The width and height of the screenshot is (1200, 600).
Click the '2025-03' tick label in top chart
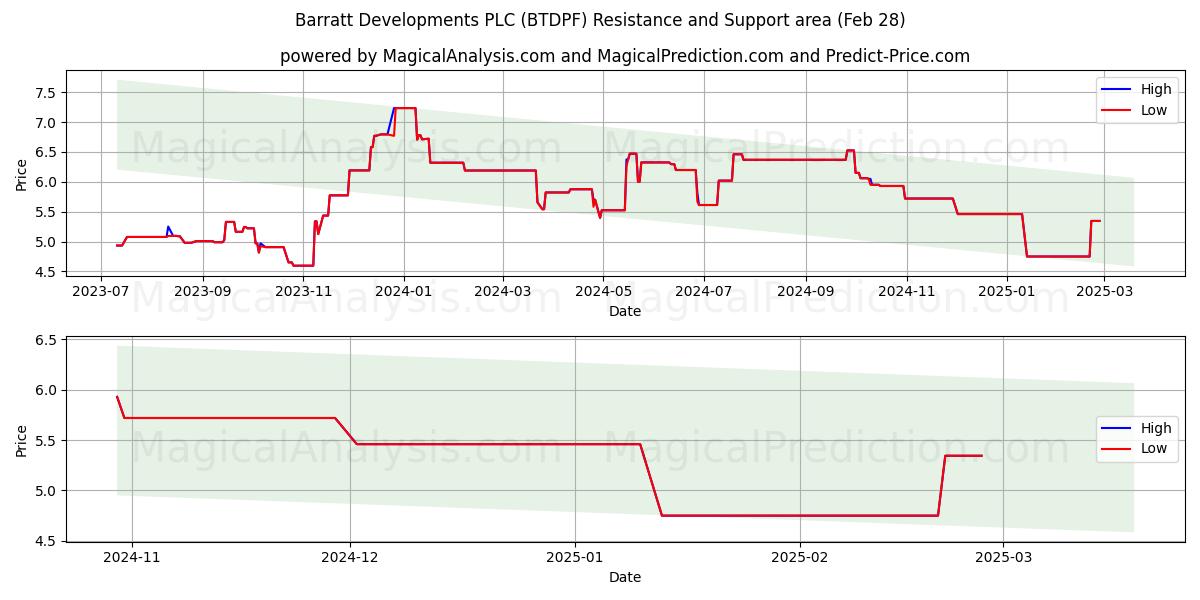(1104, 291)
